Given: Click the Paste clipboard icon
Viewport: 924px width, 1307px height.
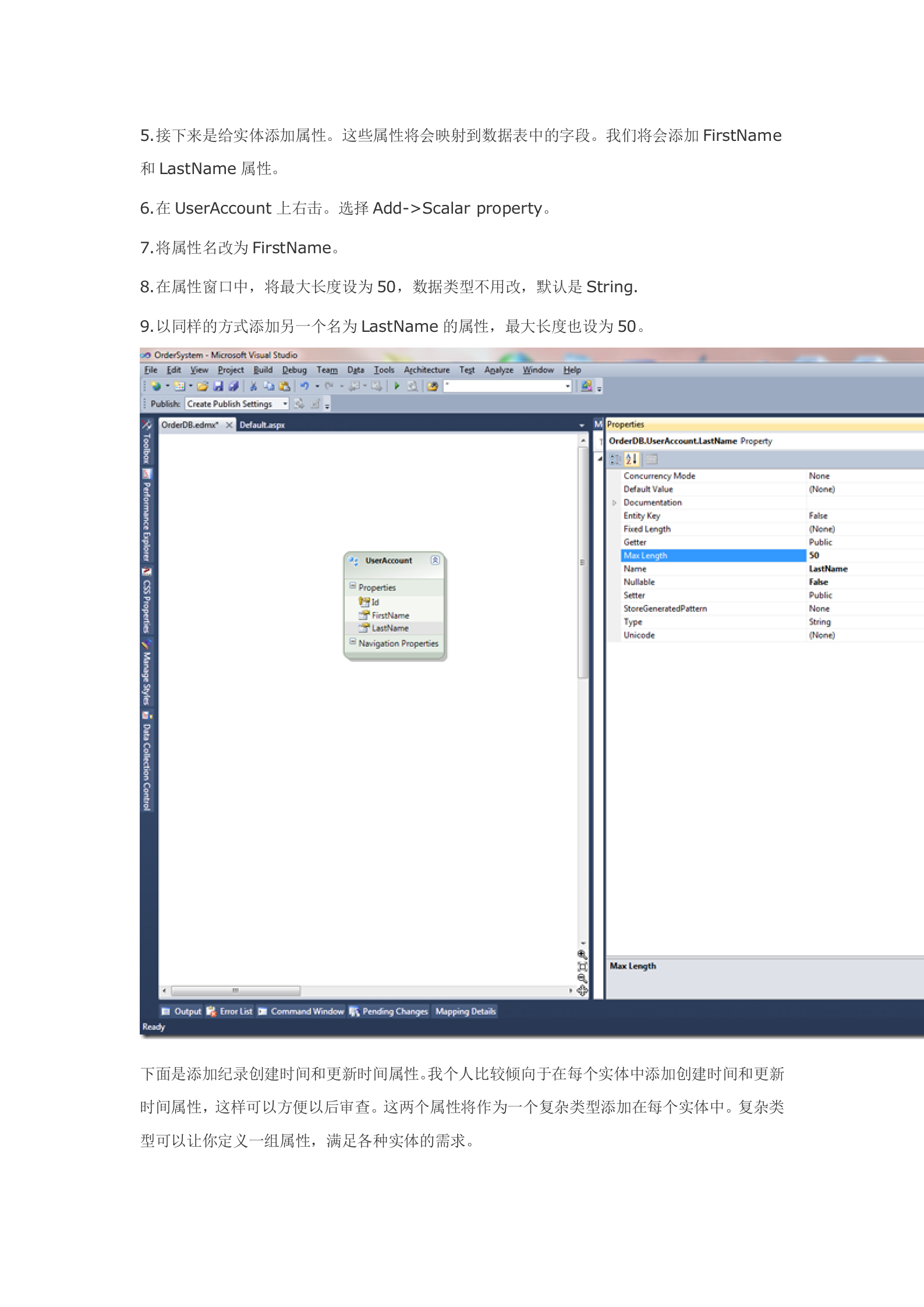Looking at the screenshot, I should coord(284,386).
